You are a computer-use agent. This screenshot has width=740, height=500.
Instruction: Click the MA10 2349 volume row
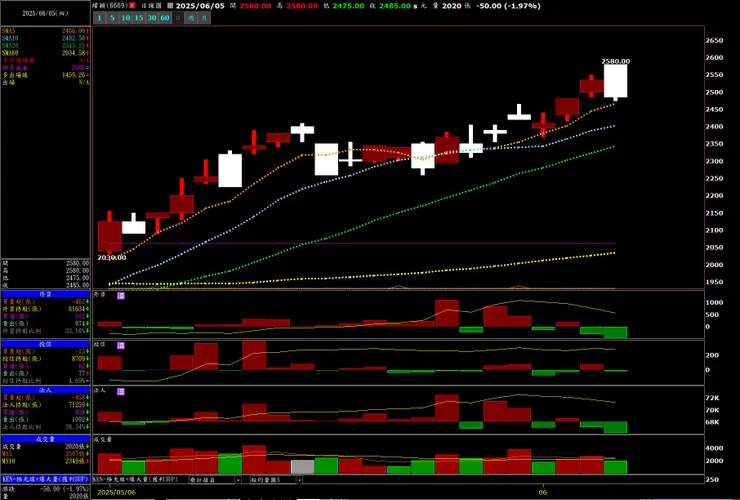pos(45,461)
